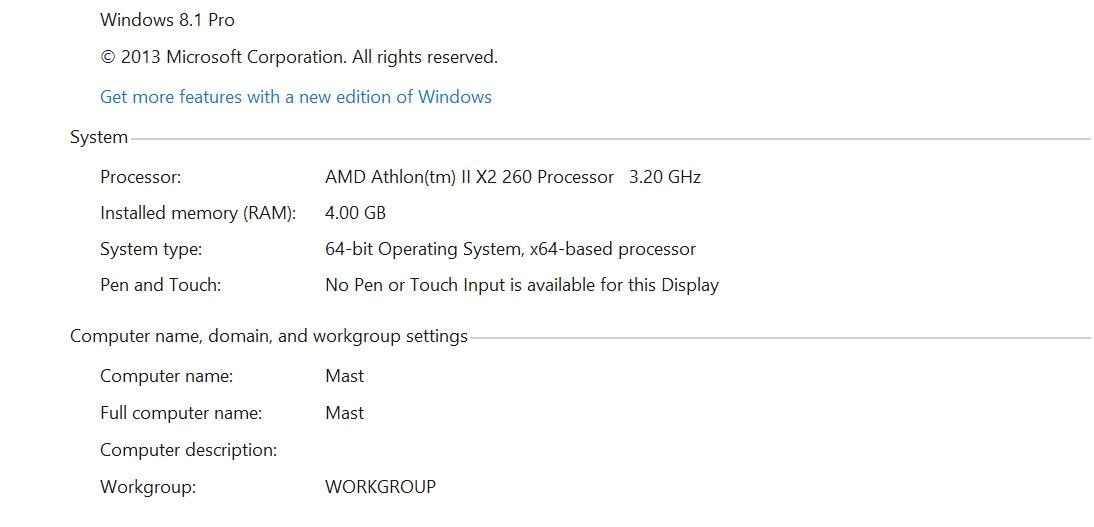
Task: Click the computer name, domain, workgroup settings heading
Action: coord(269,336)
